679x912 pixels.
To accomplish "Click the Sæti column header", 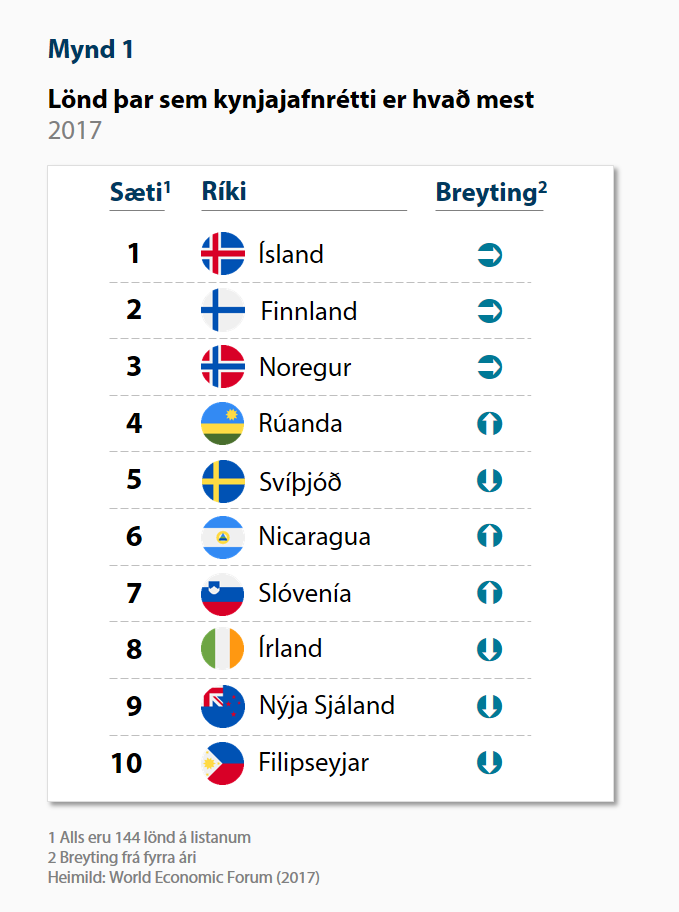I will tap(140, 192).
